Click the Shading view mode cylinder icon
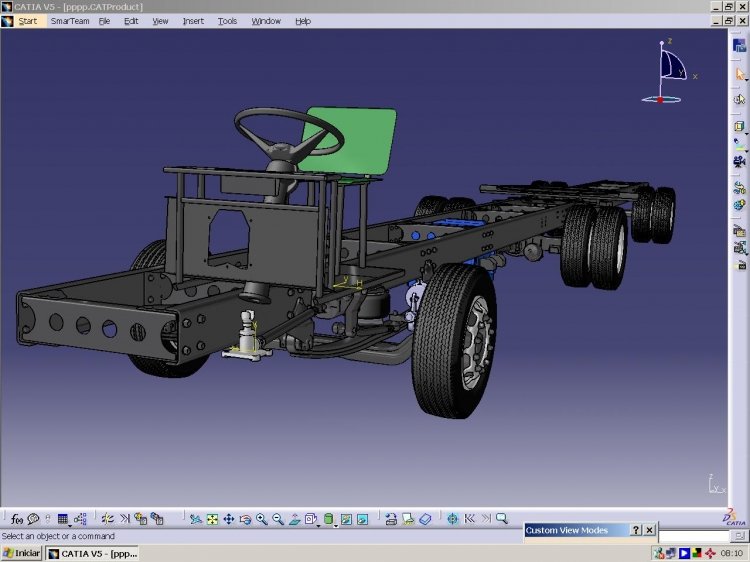750x562 pixels. 328,519
